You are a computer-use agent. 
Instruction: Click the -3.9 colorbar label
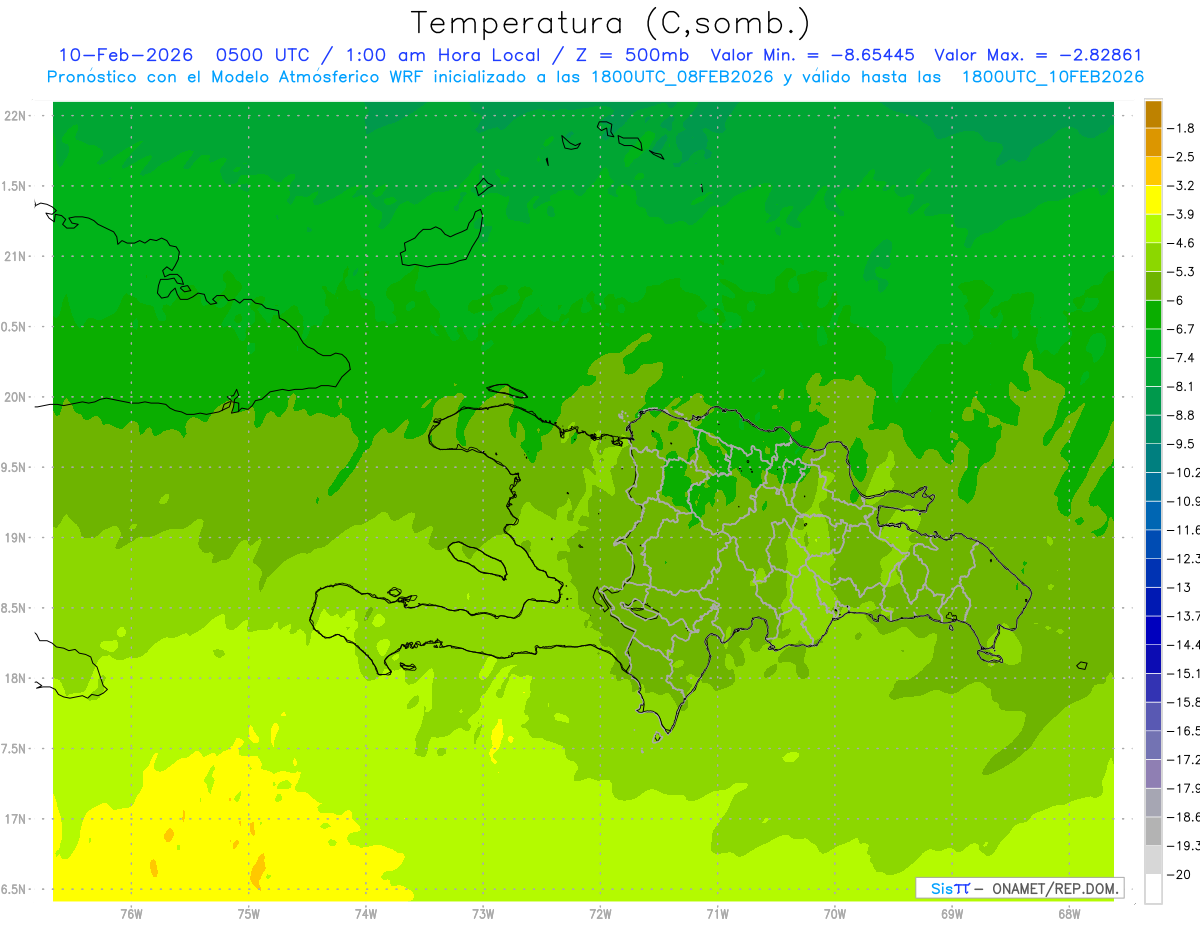(1180, 214)
